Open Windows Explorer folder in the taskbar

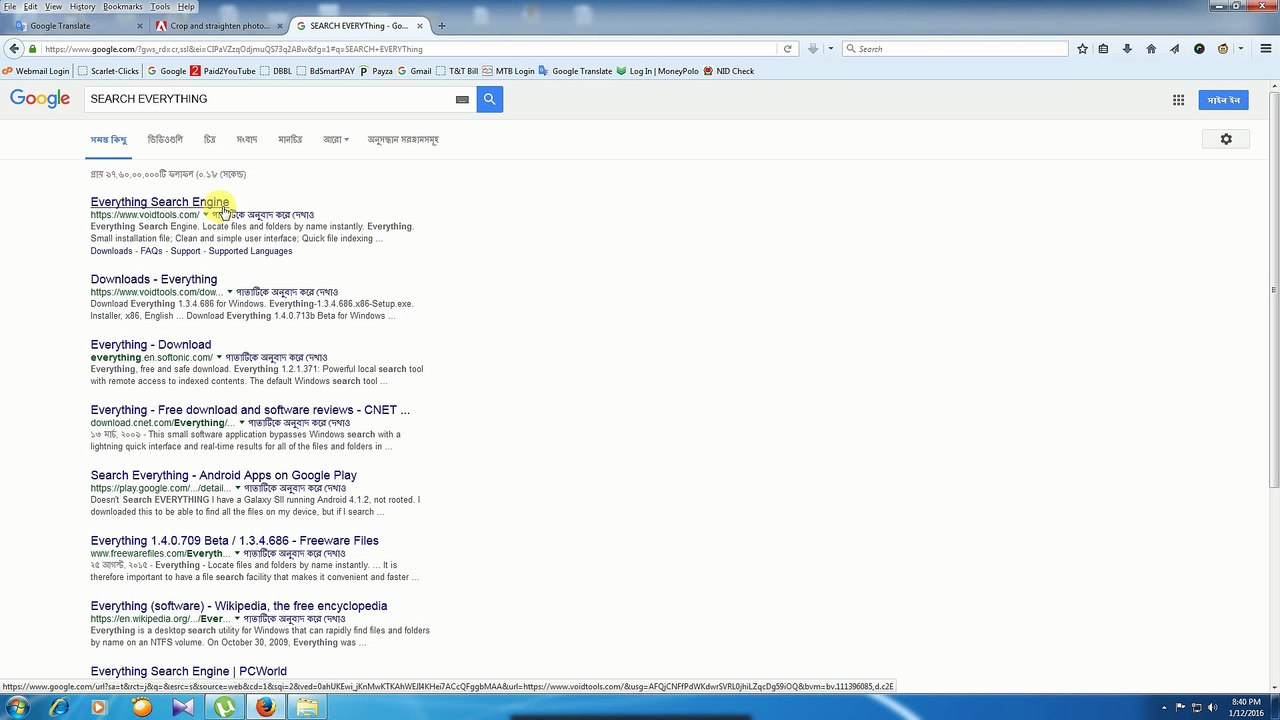click(306, 708)
